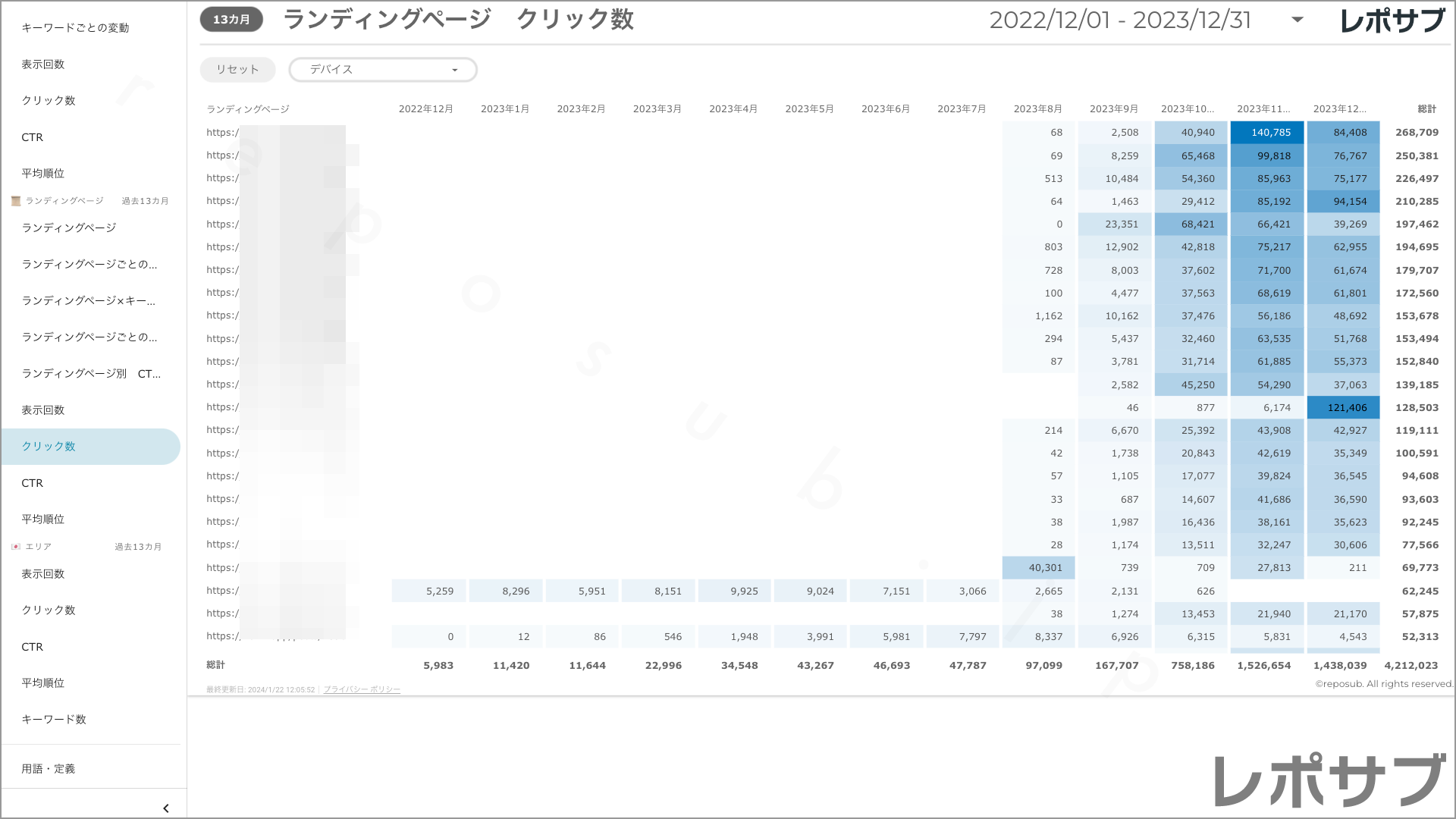The width and height of the screenshot is (1456, 819).
Task: Open the CTR report under ランディングページ
Action: tap(32, 483)
